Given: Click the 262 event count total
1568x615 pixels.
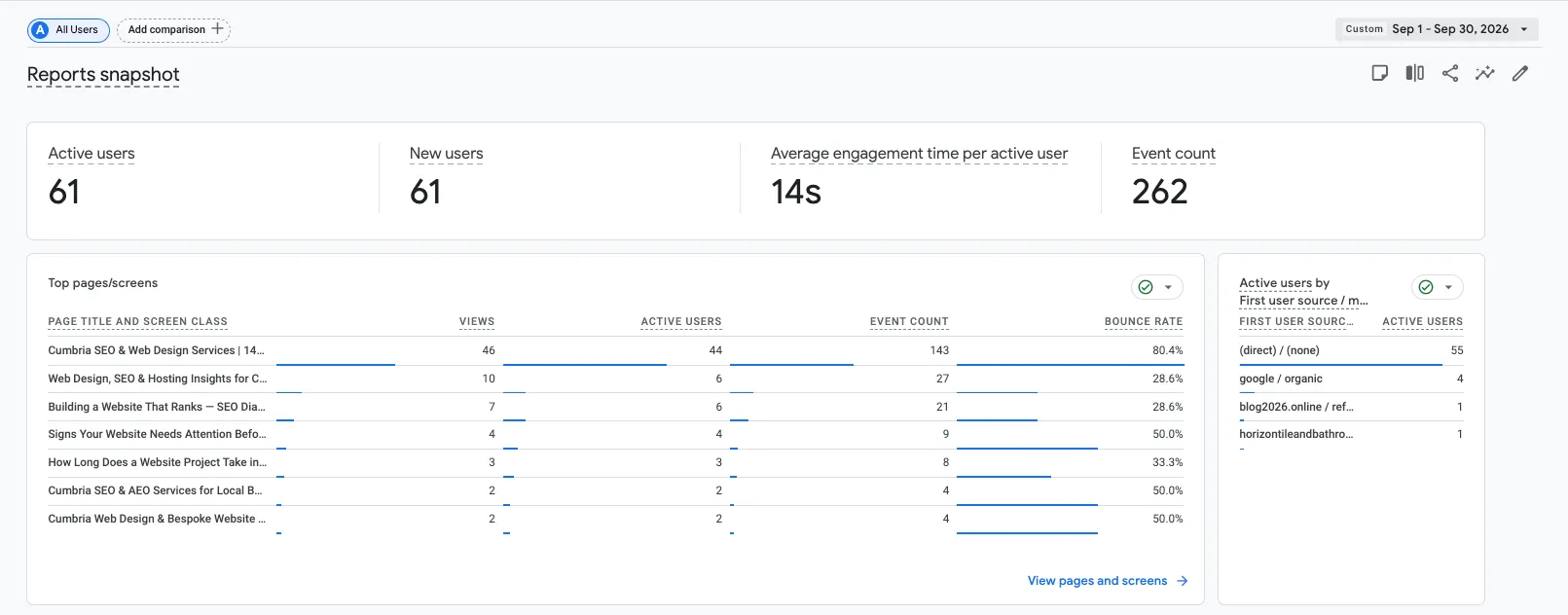Looking at the screenshot, I should coord(1159,192).
